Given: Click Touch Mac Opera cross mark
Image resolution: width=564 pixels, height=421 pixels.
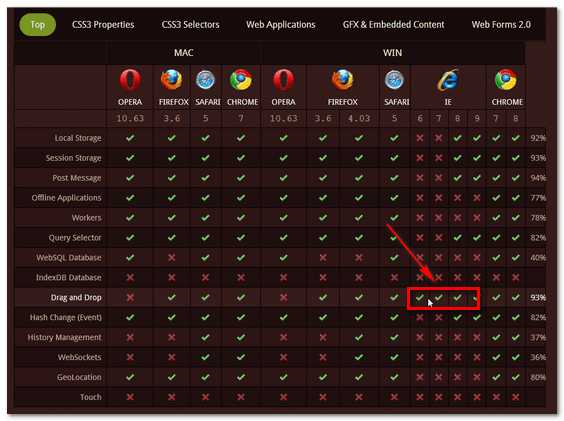Looking at the screenshot, I should point(130,397).
